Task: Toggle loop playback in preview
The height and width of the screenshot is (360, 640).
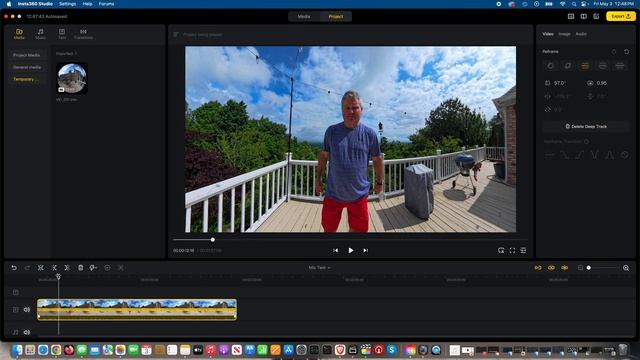Action: (501, 250)
